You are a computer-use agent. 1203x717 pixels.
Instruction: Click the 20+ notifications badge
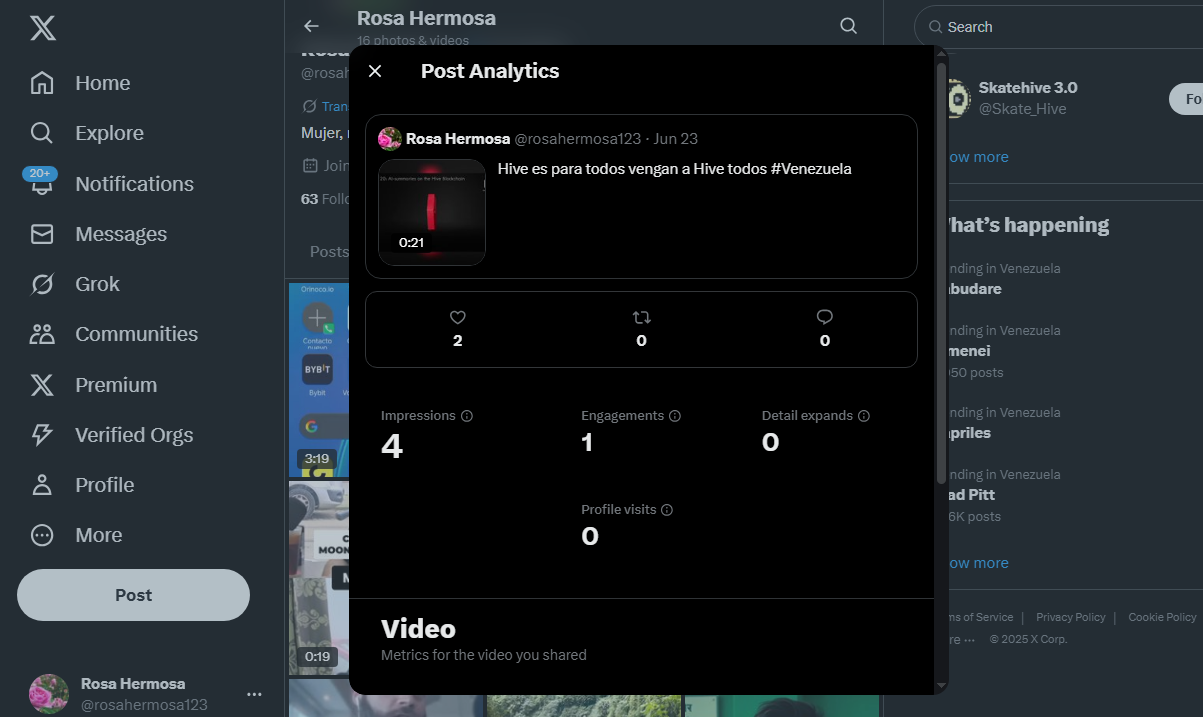40,173
